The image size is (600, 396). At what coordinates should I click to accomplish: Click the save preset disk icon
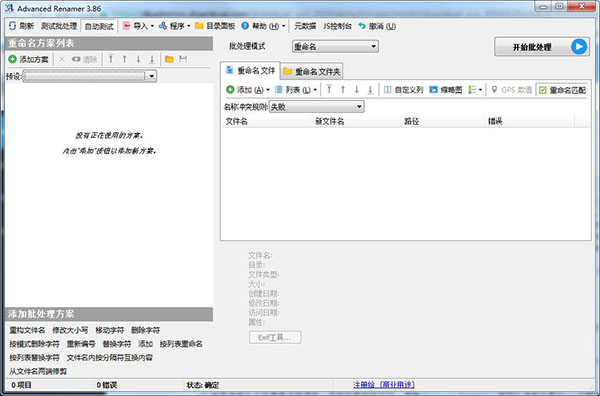point(183,59)
